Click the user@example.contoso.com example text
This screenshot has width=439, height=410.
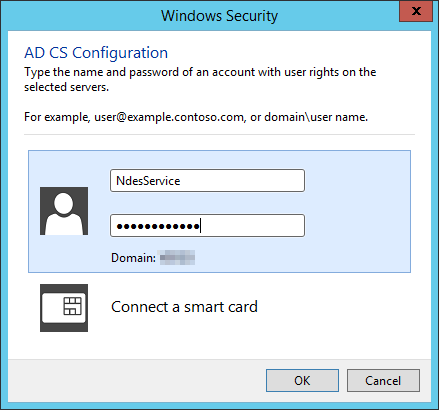[x=169, y=117]
